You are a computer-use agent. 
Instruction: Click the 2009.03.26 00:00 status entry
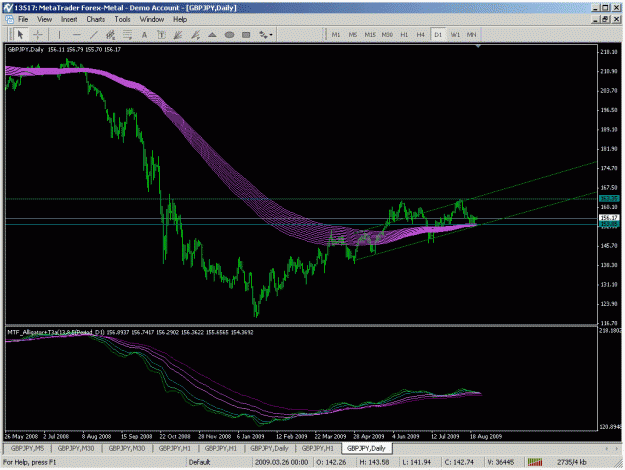click(282, 462)
